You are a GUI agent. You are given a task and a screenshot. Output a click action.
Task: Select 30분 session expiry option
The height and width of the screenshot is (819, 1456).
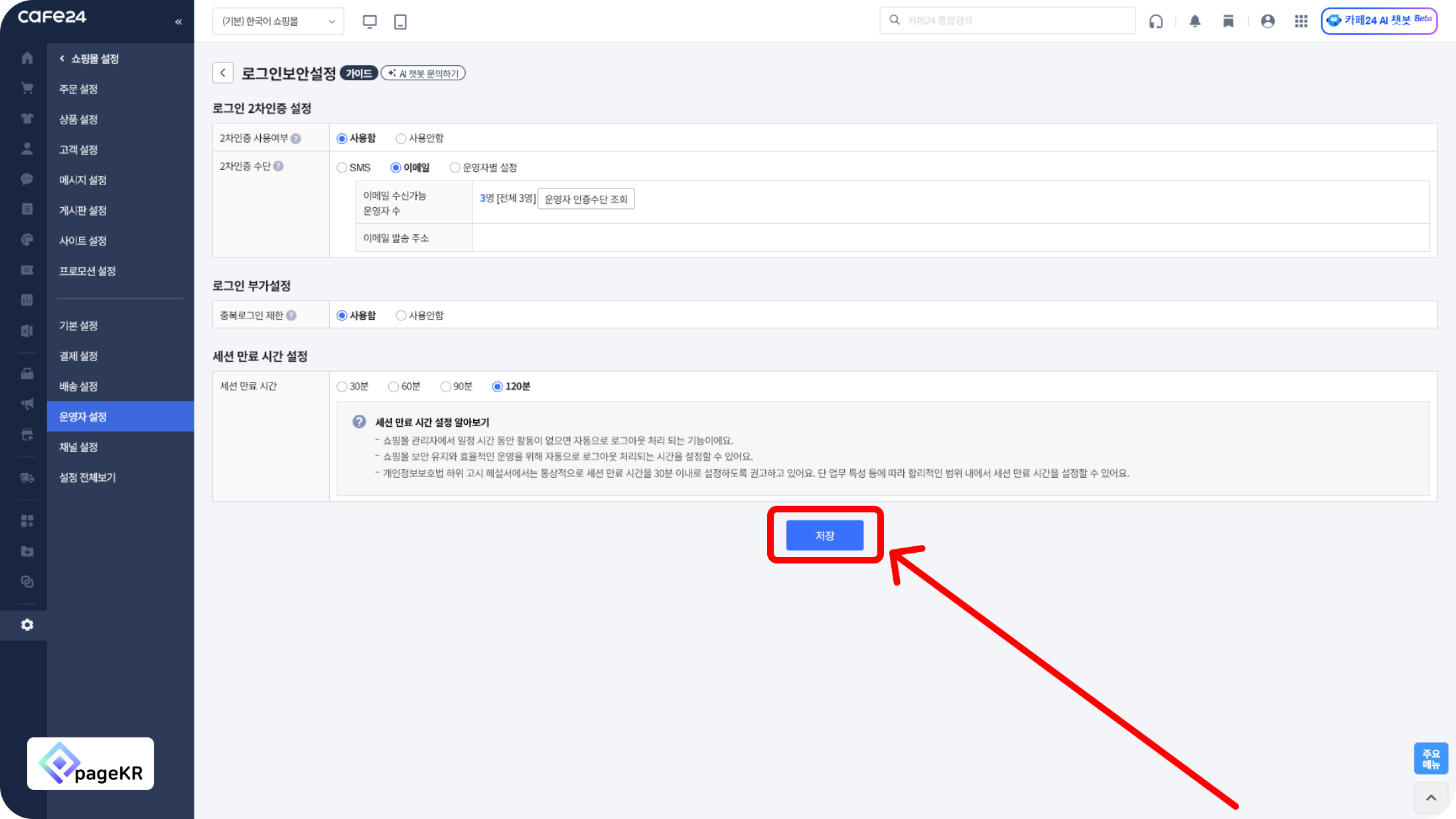coord(342,386)
